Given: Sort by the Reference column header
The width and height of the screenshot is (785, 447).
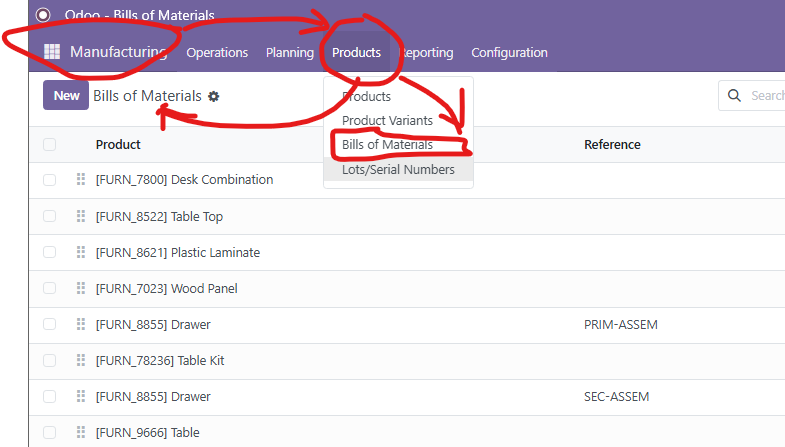Looking at the screenshot, I should [612, 144].
